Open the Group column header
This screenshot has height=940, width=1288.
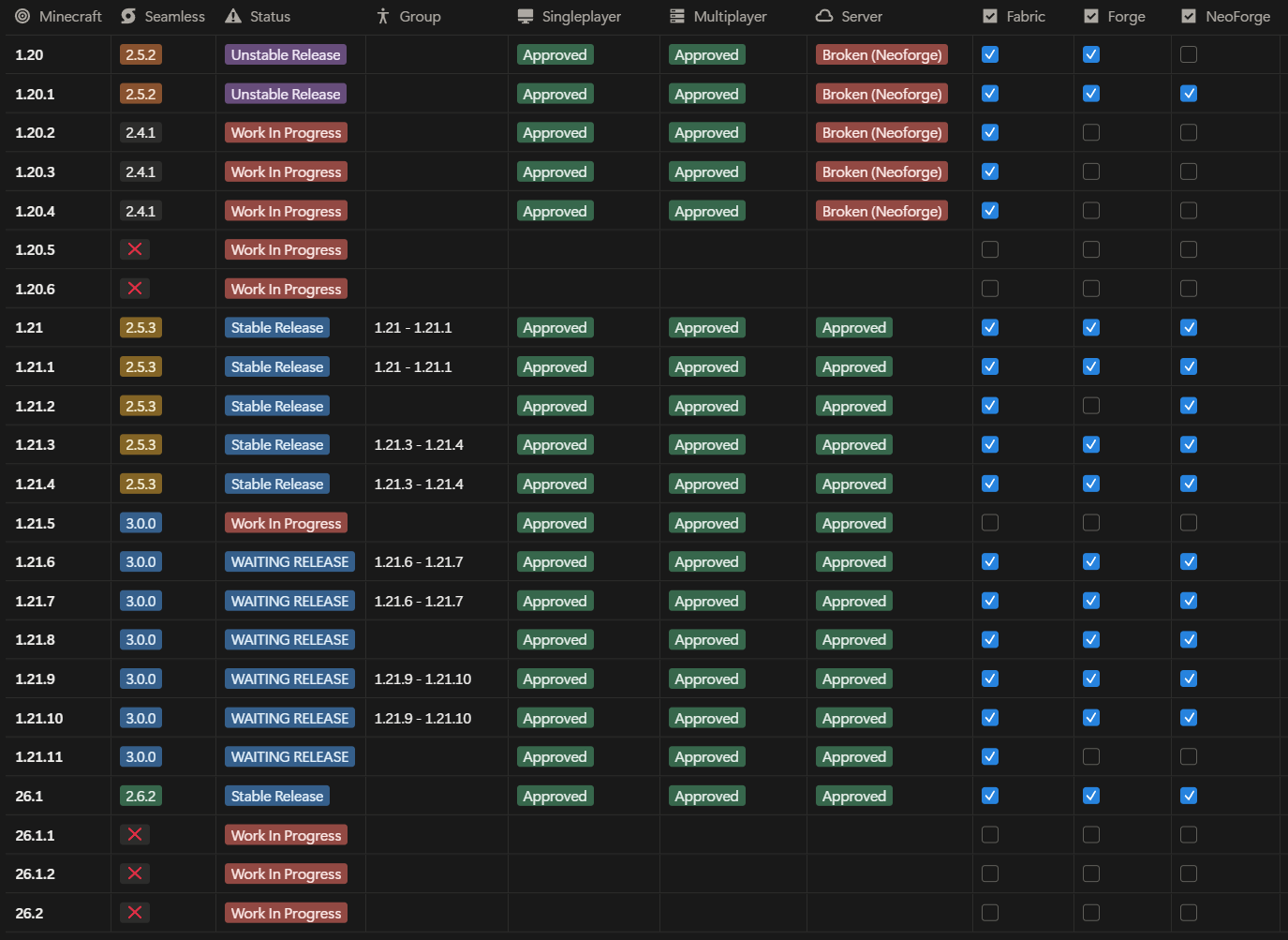tap(437, 16)
